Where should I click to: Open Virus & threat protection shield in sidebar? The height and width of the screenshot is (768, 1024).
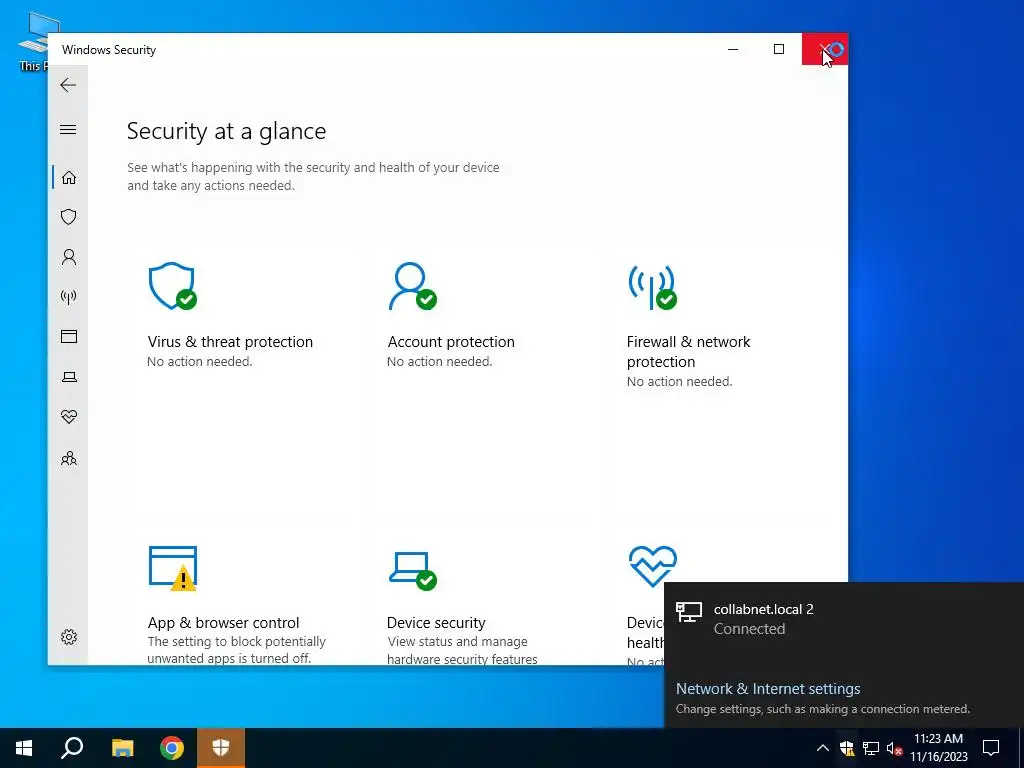coord(69,217)
